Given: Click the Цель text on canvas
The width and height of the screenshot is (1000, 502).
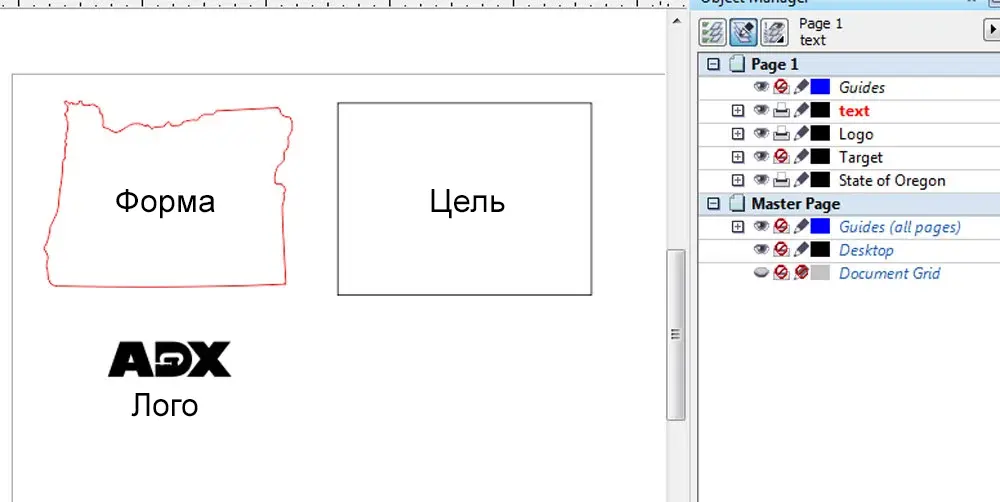Looking at the screenshot, I should click(x=467, y=202).
